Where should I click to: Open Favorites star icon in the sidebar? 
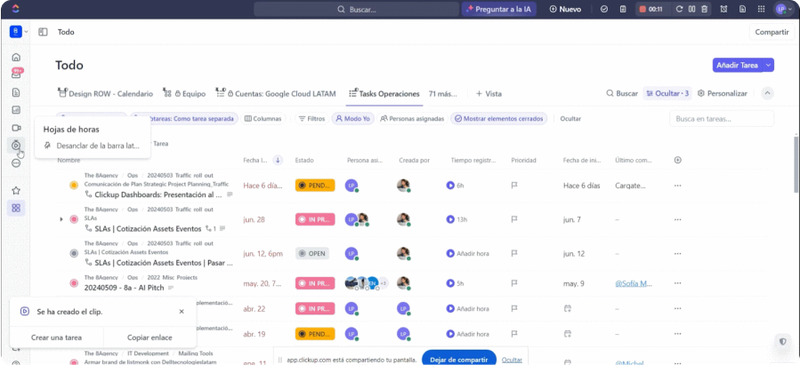(x=16, y=190)
